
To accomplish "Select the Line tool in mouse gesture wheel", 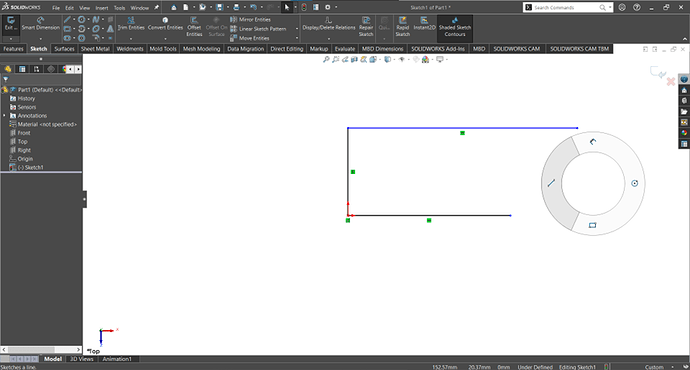I will click(x=551, y=183).
